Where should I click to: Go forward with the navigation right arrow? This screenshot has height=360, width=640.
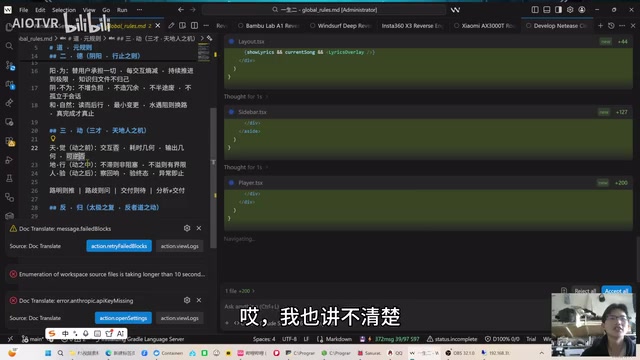[193, 10]
